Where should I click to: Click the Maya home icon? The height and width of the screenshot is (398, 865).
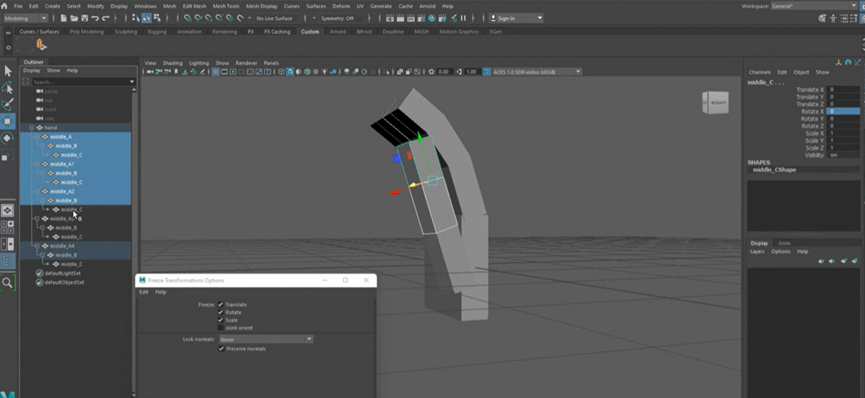(x=4, y=6)
